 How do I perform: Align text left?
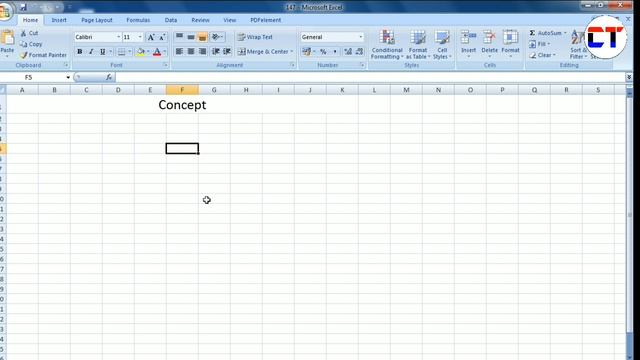point(179,51)
